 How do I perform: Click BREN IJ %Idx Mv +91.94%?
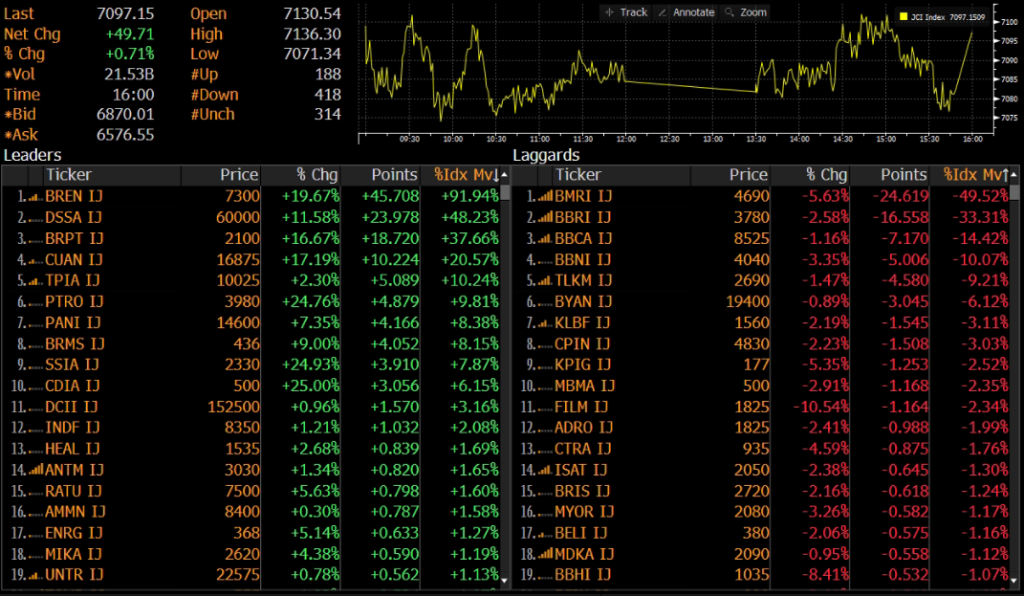[x=470, y=196]
